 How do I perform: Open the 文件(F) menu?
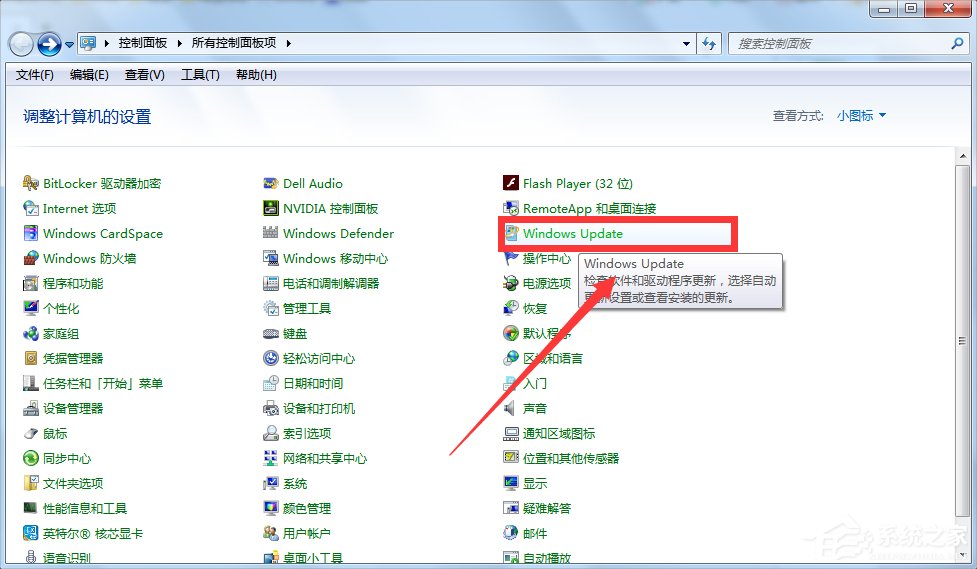(x=35, y=75)
